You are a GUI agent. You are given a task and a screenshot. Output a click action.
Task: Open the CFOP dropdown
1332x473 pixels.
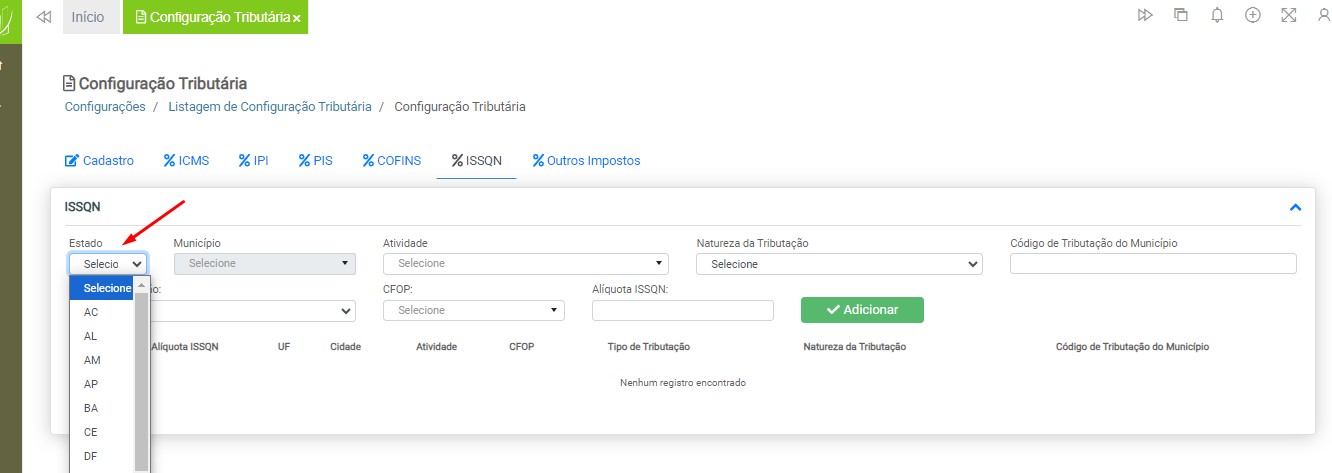click(473, 311)
